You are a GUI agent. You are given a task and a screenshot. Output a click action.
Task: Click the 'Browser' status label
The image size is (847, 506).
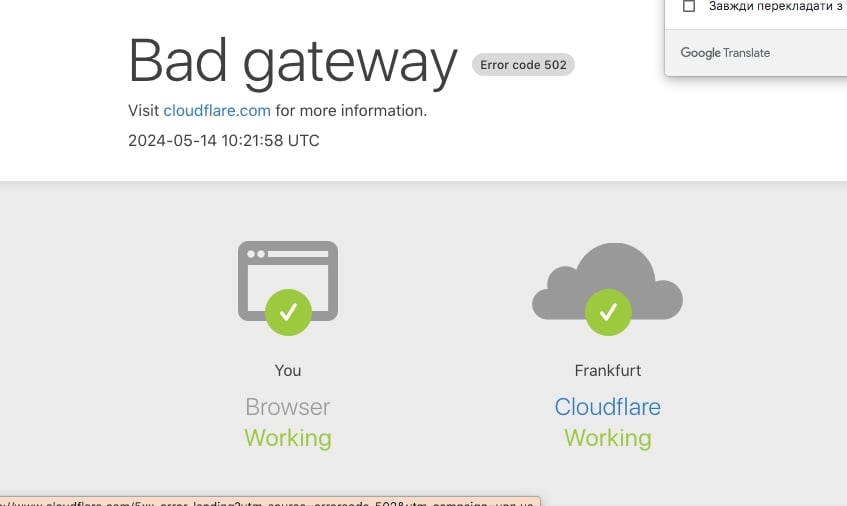[287, 407]
